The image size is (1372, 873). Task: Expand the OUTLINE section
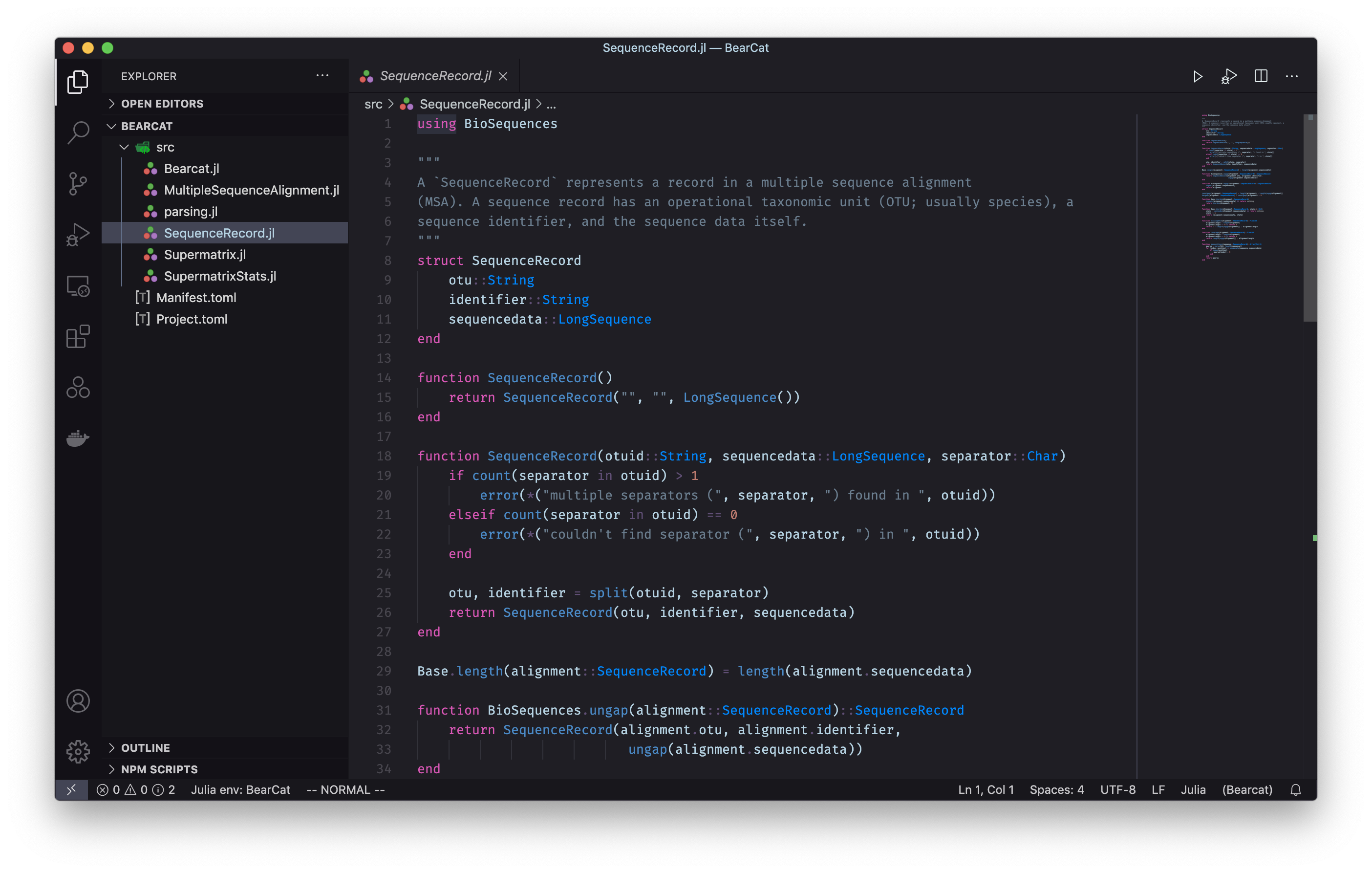pyautogui.click(x=145, y=748)
